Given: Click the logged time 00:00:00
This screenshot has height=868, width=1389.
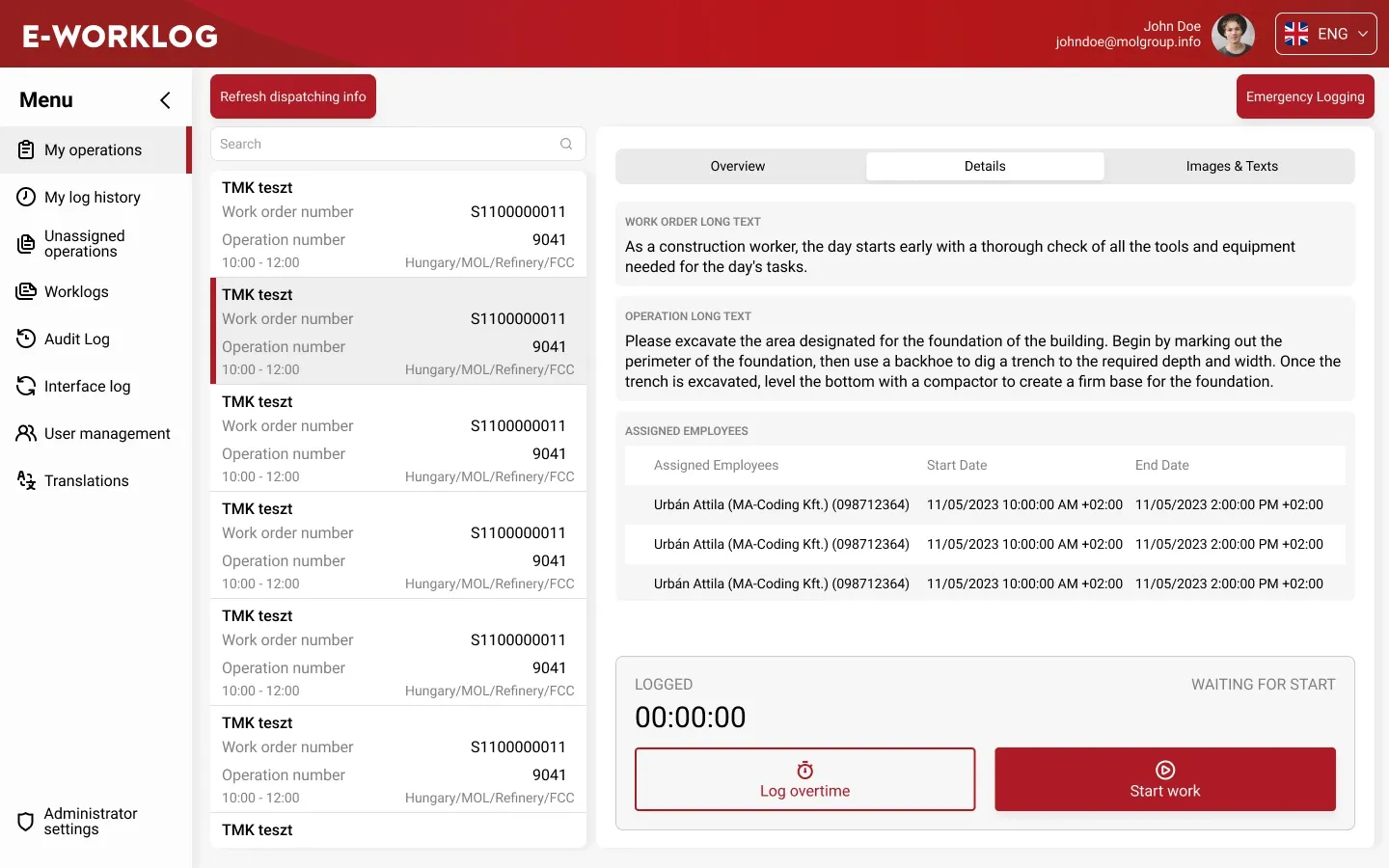Looking at the screenshot, I should 691,718.
